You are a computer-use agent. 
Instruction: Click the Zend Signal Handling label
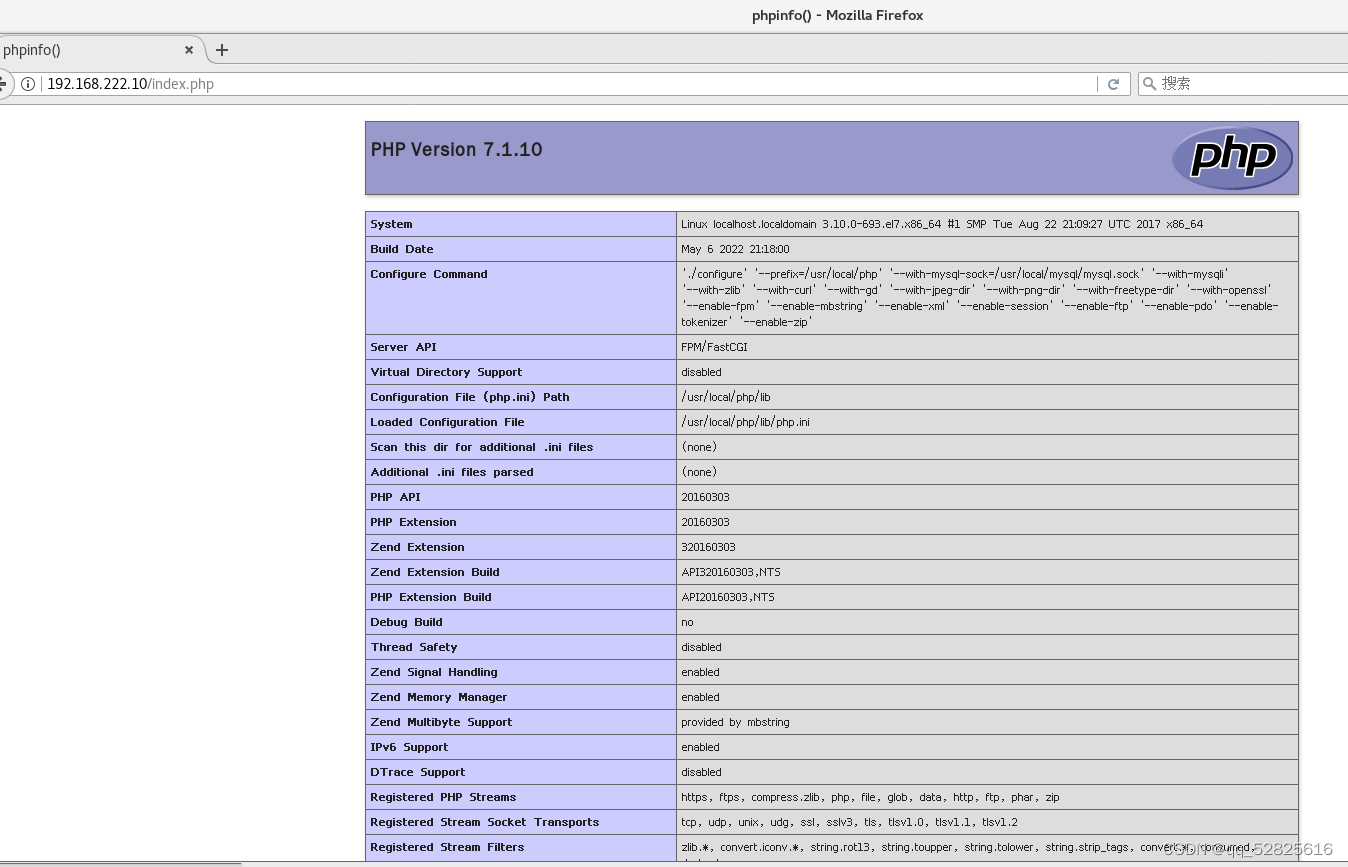[434, 672]
